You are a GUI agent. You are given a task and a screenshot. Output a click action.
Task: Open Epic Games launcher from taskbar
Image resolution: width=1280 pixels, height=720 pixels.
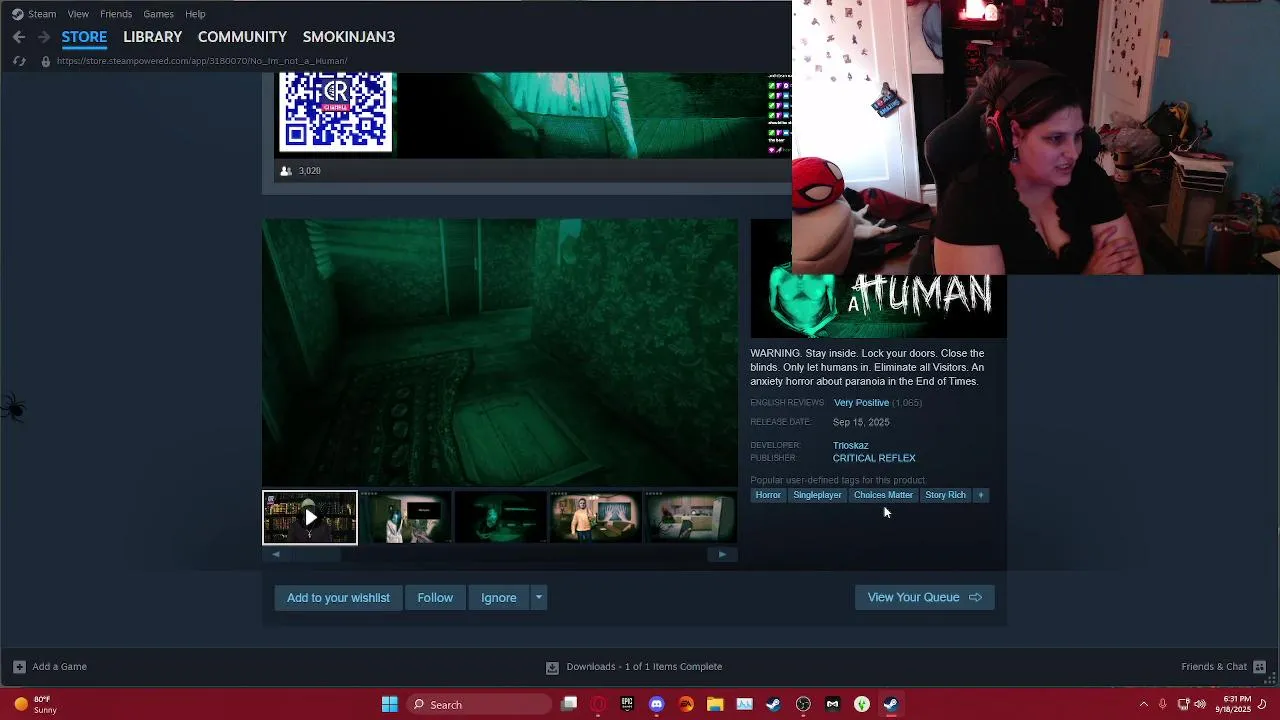627,704
